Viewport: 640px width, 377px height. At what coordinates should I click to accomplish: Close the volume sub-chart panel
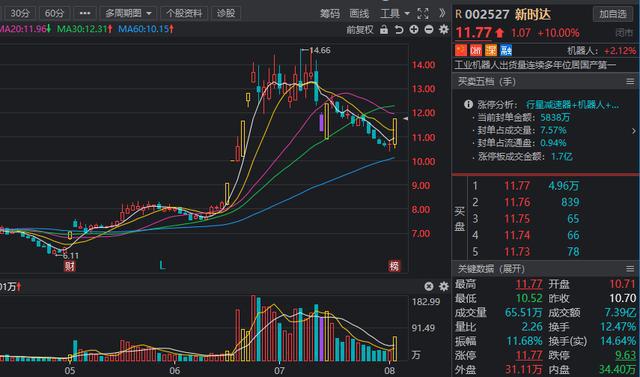[429, 286]
